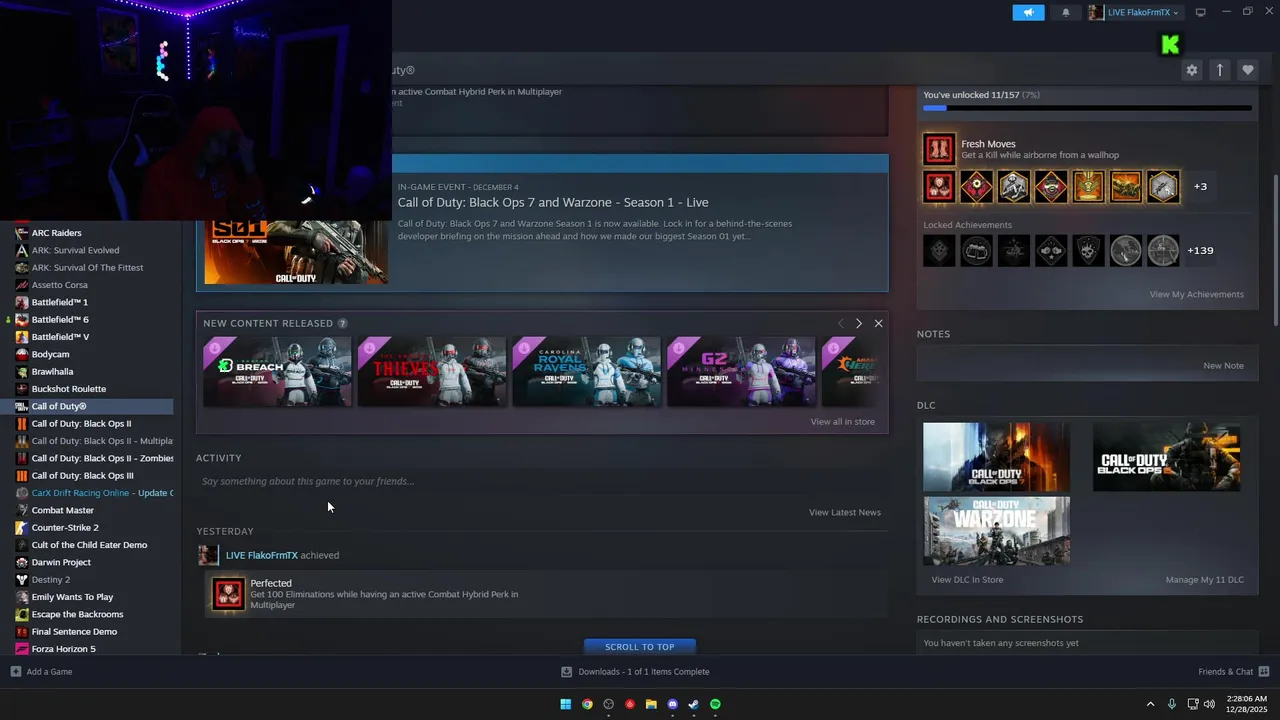This screenshot has height=720, width=1280.
Task: Click the green Kick overlay icon
Action: (x=1170, y=44)
